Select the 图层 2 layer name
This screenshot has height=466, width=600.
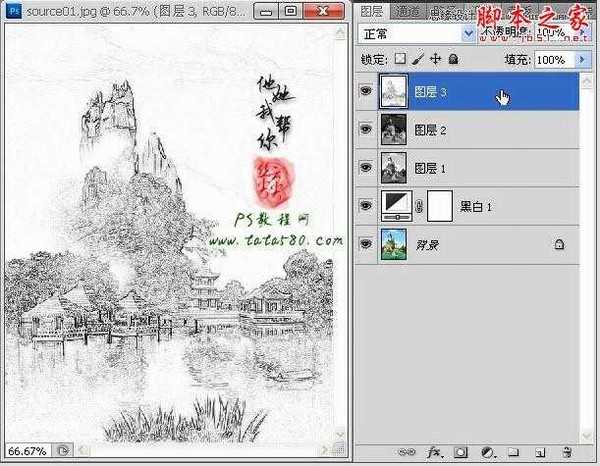(x=430, y=130)
